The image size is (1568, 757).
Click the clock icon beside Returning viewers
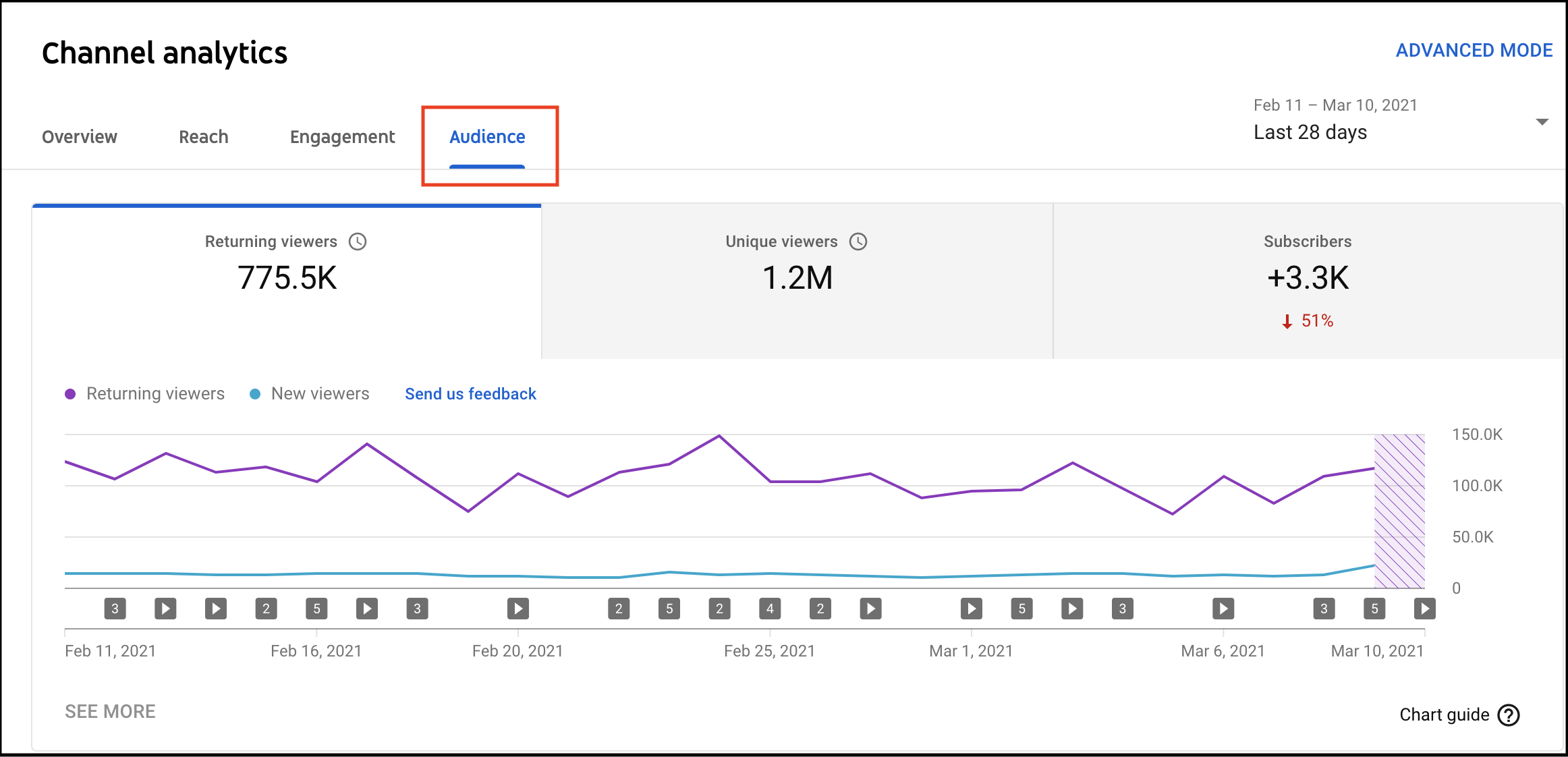(358, 242)
